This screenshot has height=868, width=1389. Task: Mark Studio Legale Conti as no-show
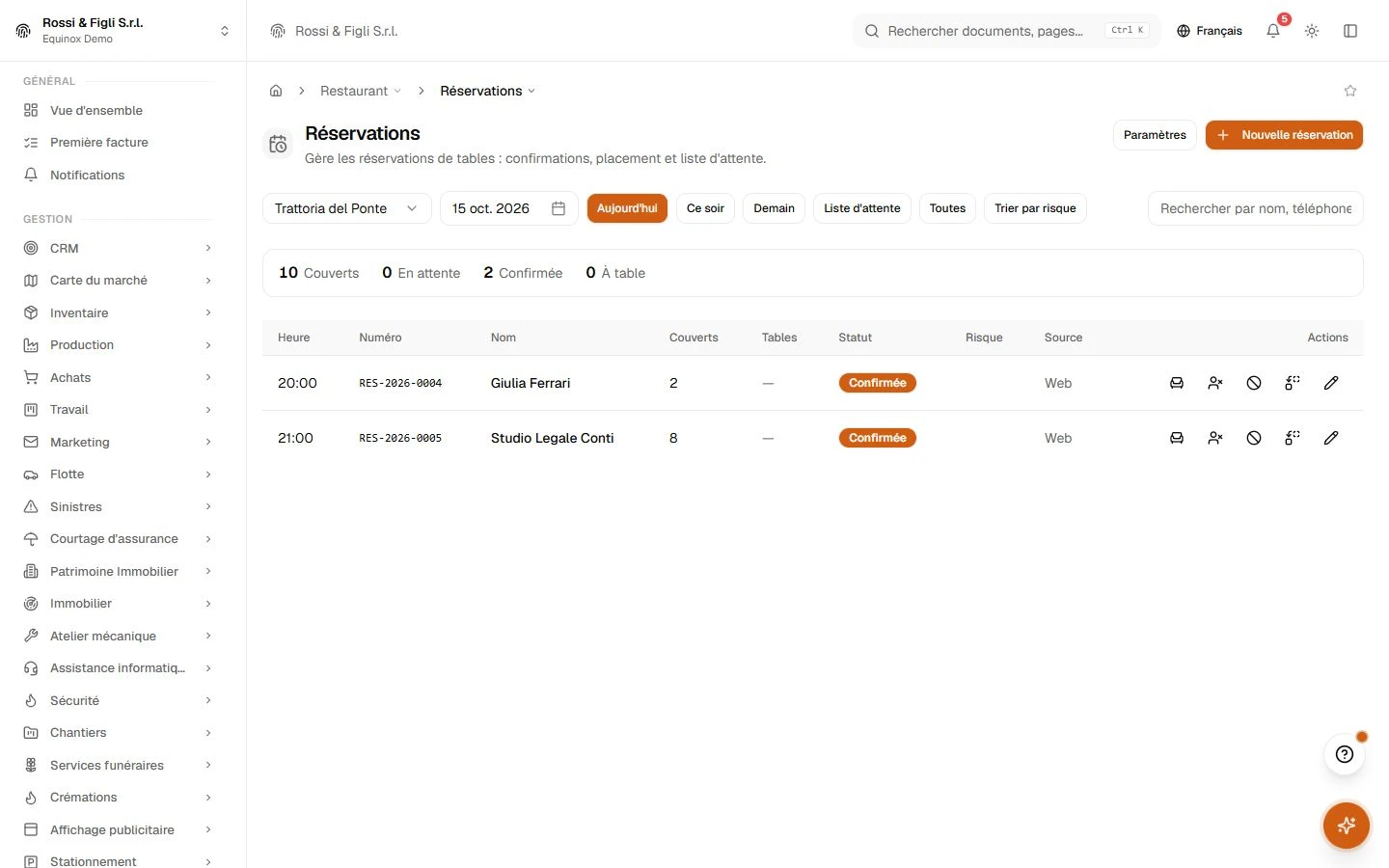[x=1215, y=438]
